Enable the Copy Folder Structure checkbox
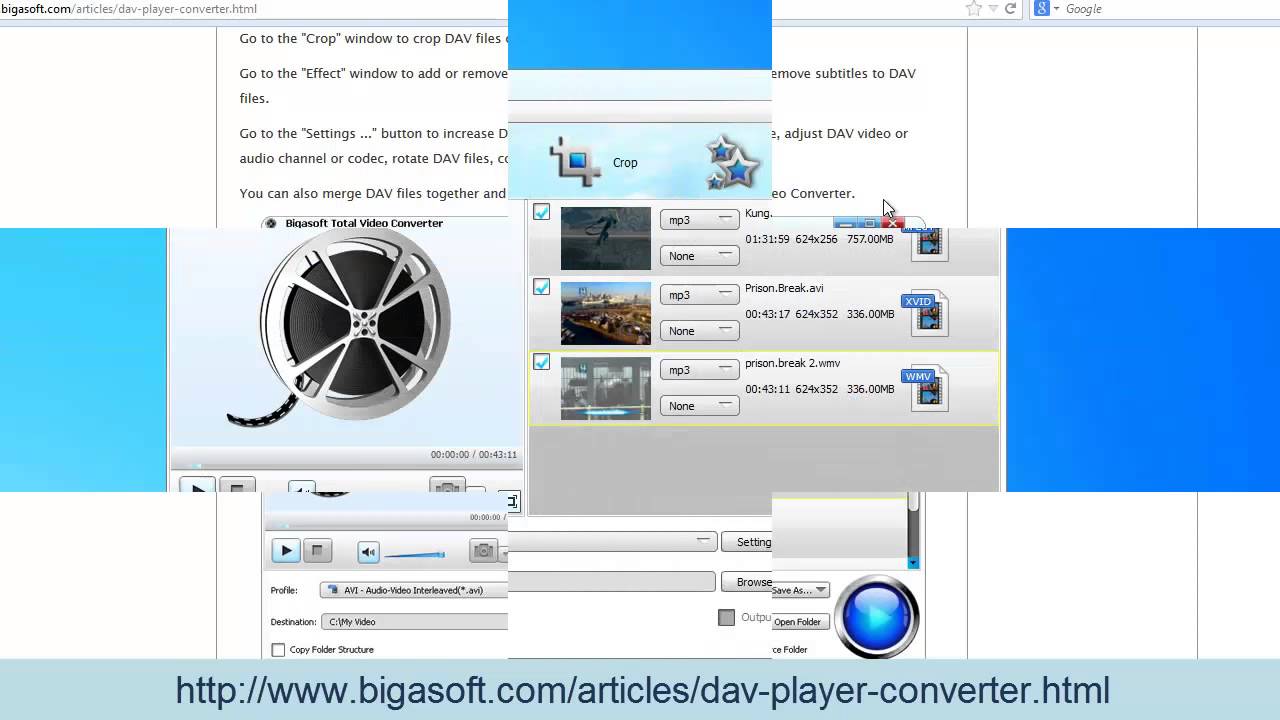 click(x=278, y=649)
